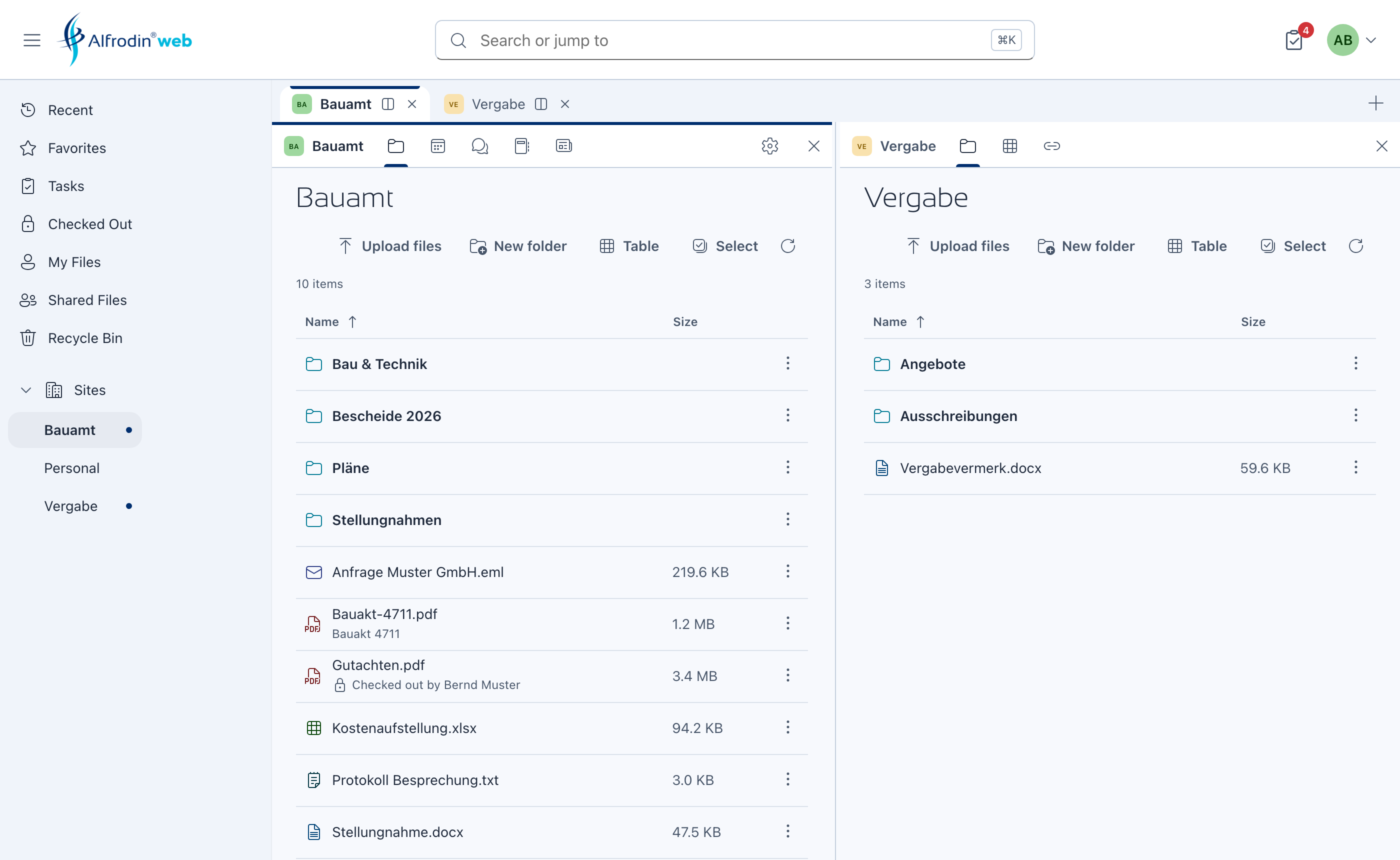Open Checked Out in sidebar

pyautogui.click(x=76, y=224)
